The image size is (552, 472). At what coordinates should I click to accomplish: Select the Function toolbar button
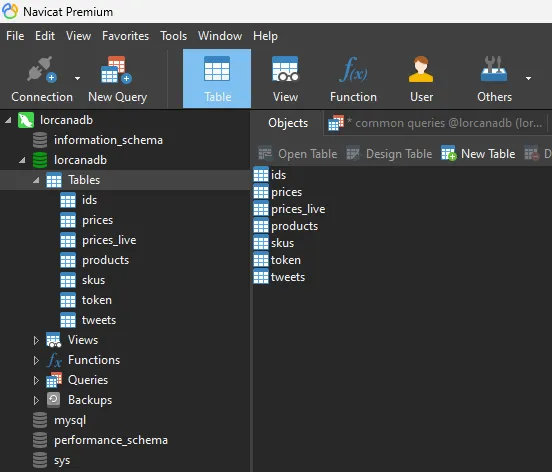point(353,78)
